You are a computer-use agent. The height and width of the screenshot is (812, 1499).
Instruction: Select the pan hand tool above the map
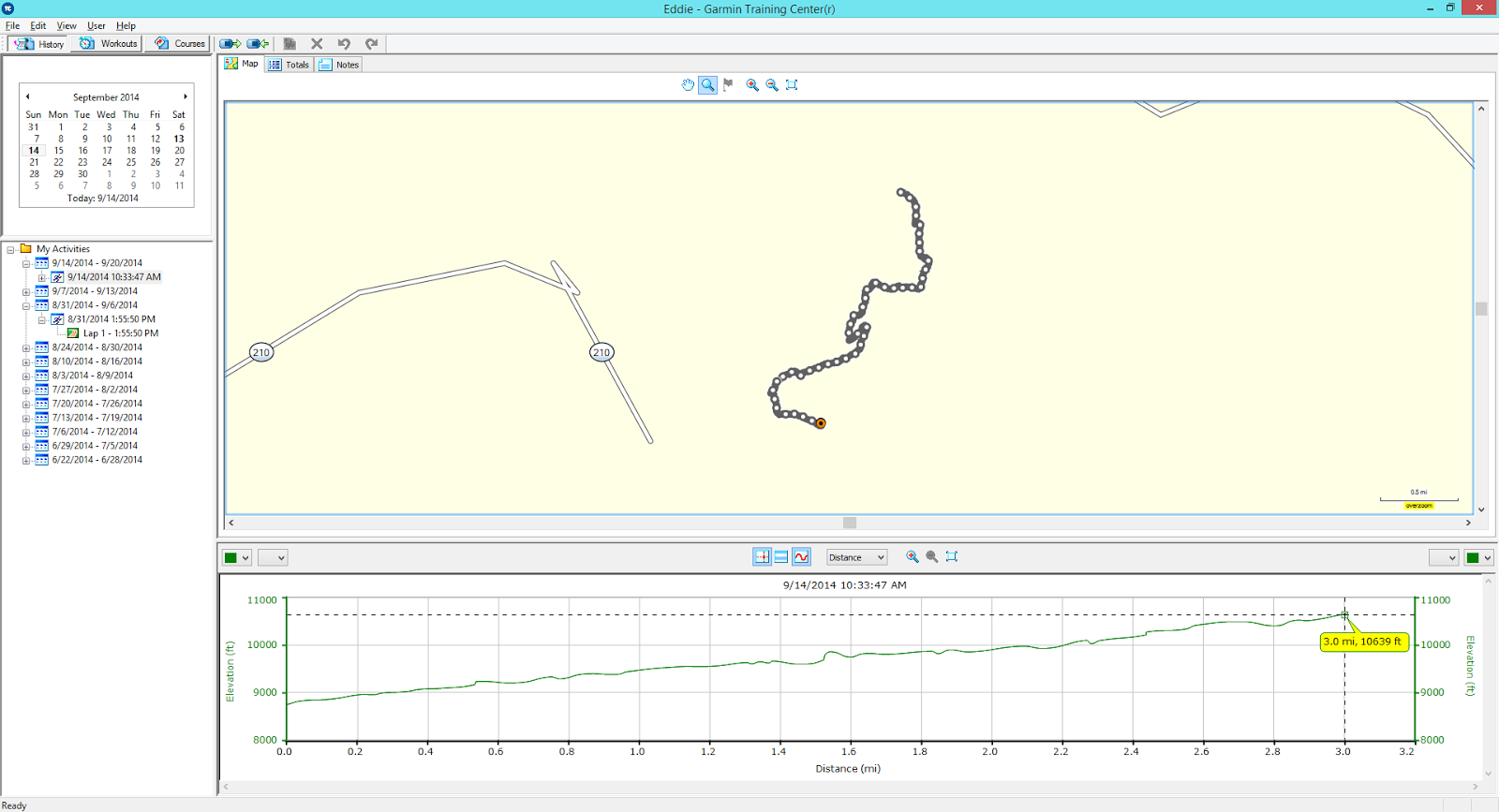(x=688, y=85)
